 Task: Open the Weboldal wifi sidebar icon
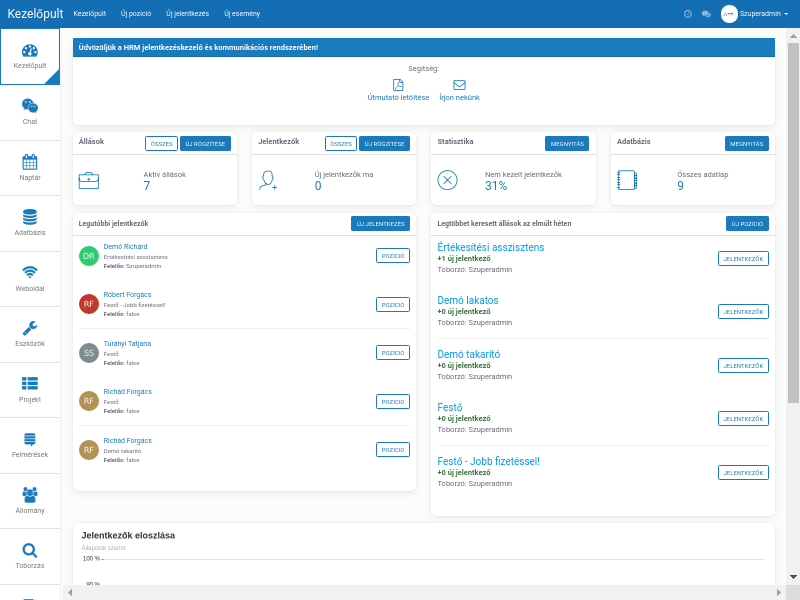(x=30, y=272)
